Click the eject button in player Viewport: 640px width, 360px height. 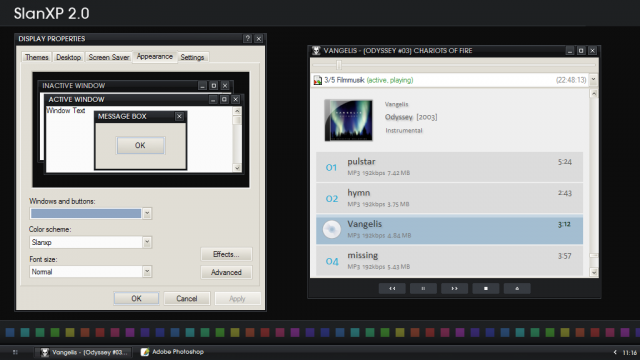(x=517, y=289)
